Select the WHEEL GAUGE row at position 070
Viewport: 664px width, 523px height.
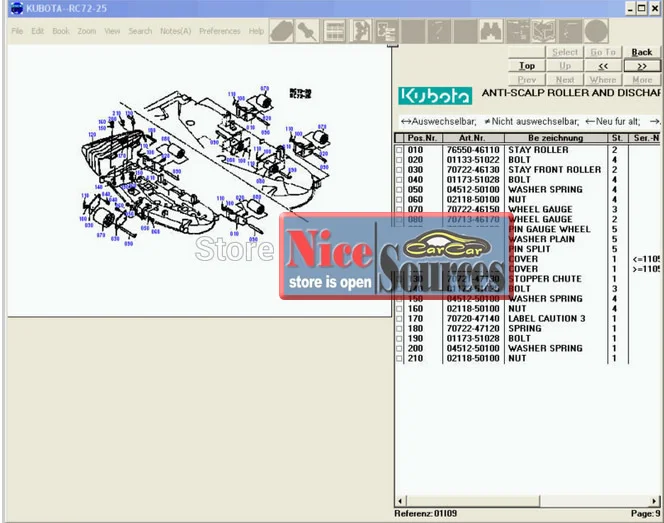(527, 210)
